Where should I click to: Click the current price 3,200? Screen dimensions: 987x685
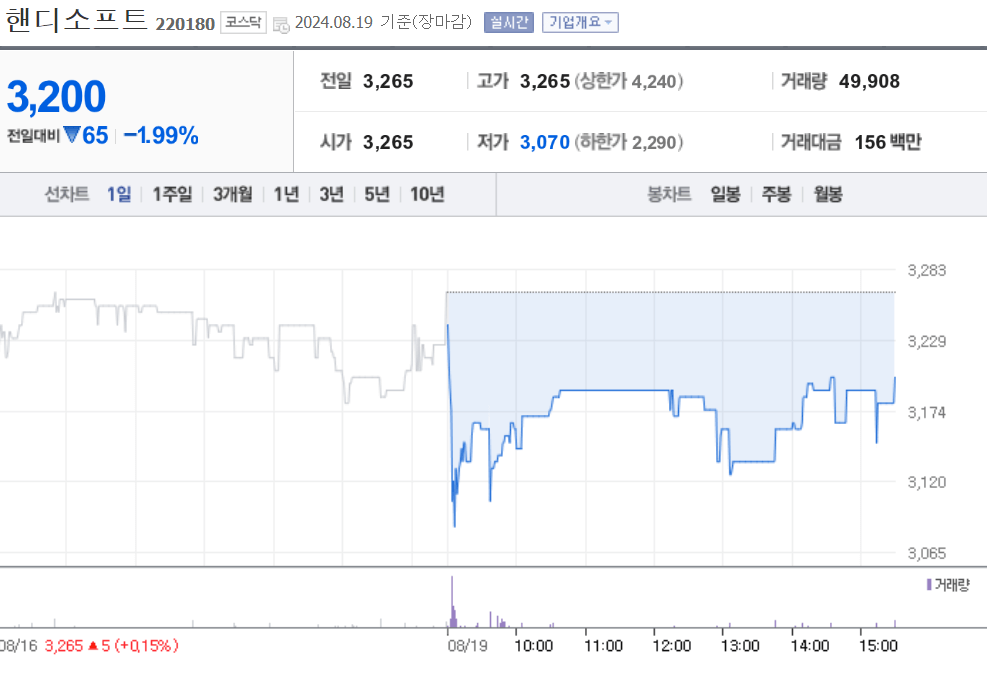coord(56,96)
